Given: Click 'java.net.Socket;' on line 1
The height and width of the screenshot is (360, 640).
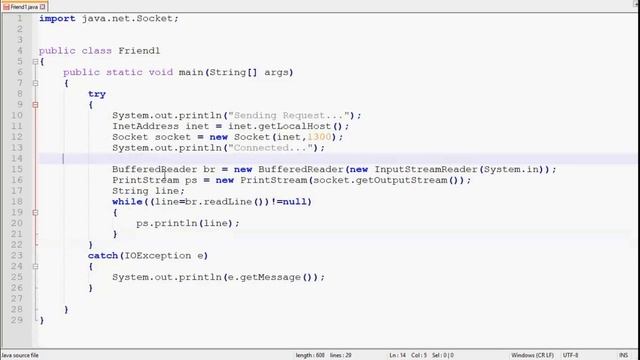Looking at the screenshot, I should (x=130, y=18).
